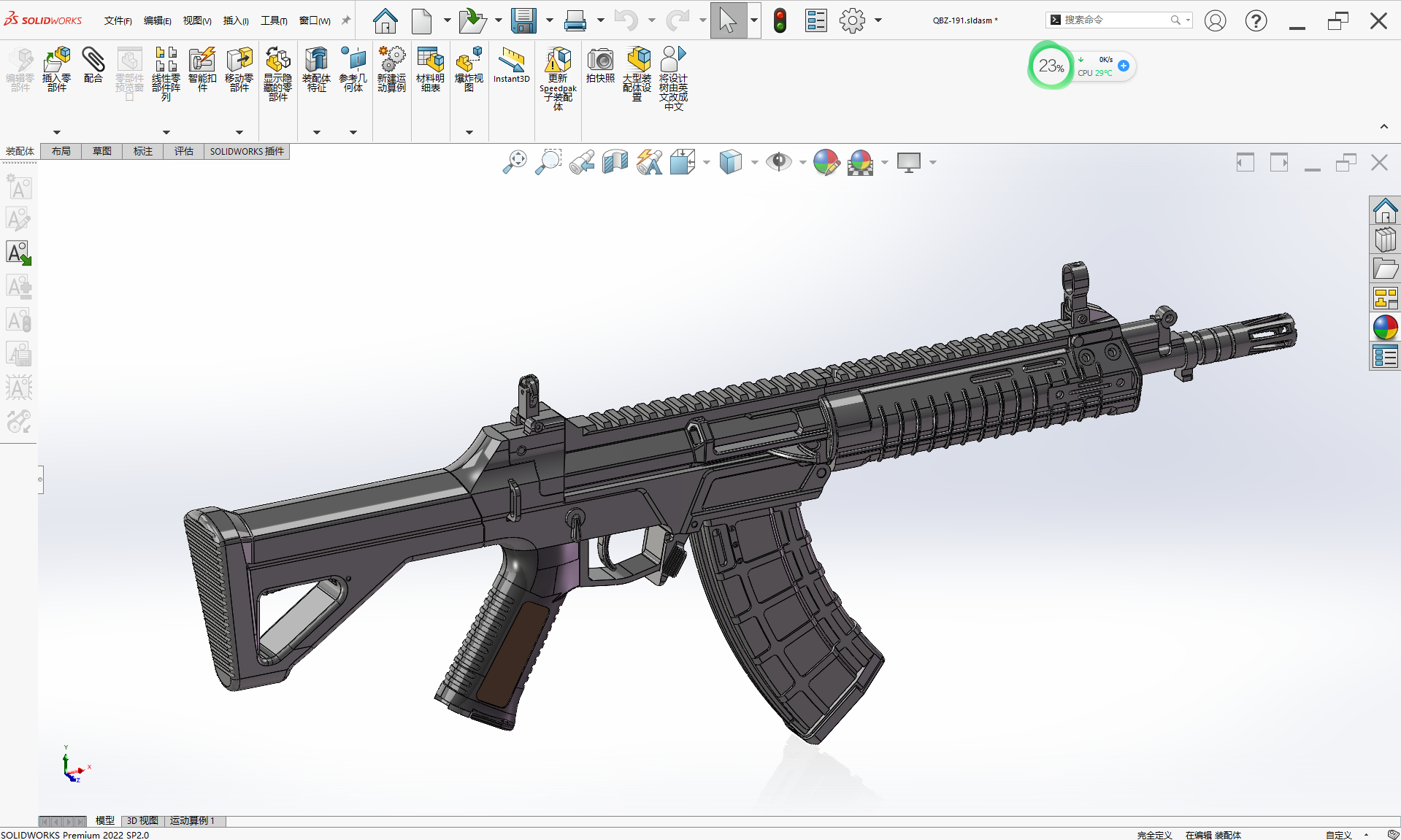
Task: Click Print icon in top toolbar
Action: [575, 20]
